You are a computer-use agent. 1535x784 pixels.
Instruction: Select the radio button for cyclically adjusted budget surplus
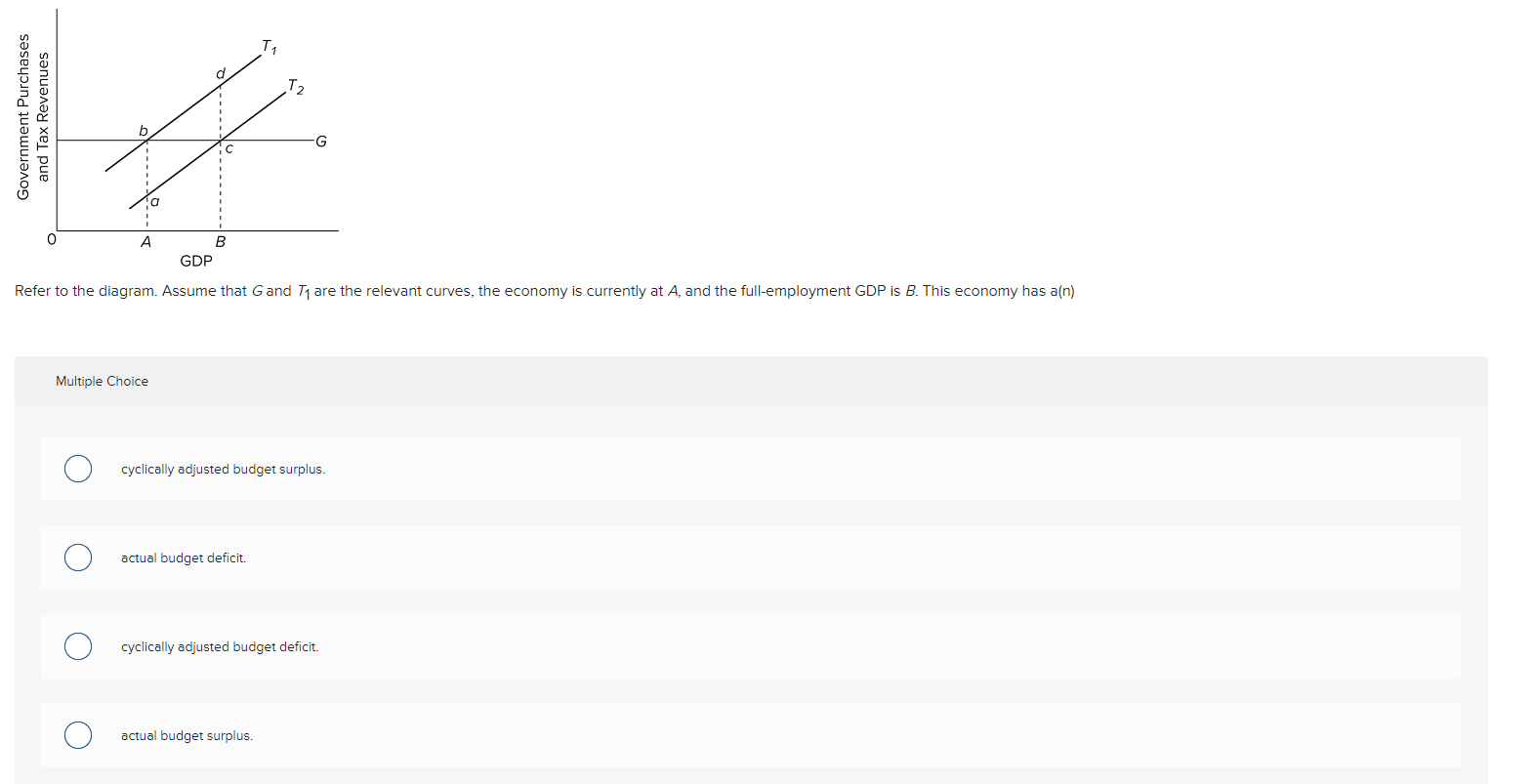coord(78,469)
